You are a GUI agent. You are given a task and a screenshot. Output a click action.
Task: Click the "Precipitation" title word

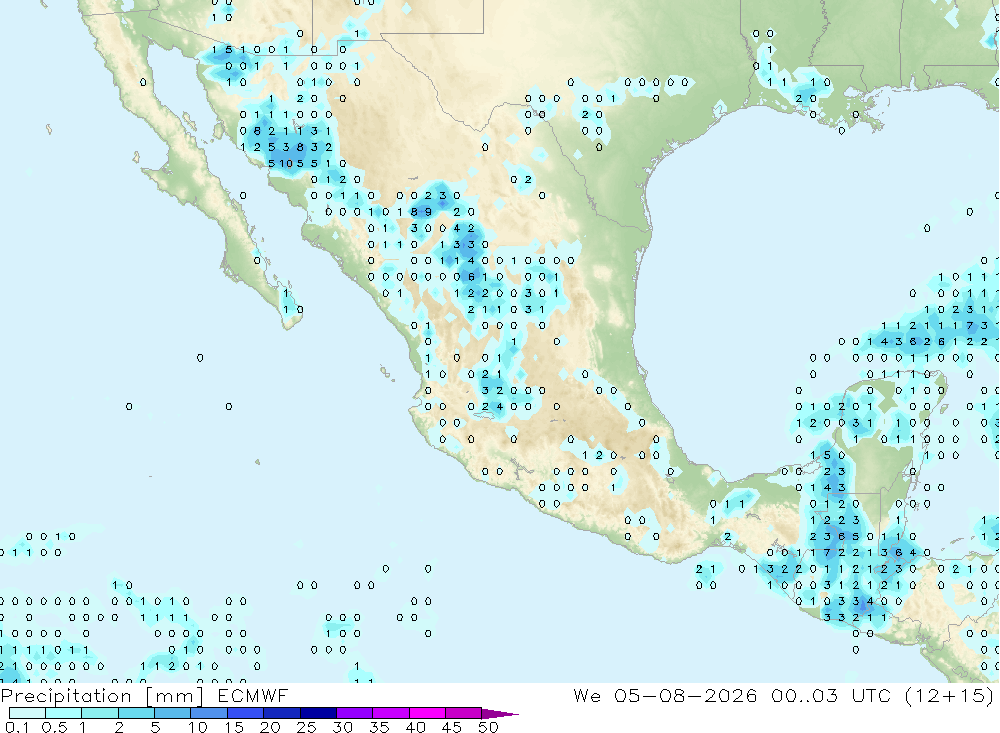tap(66, 697)
